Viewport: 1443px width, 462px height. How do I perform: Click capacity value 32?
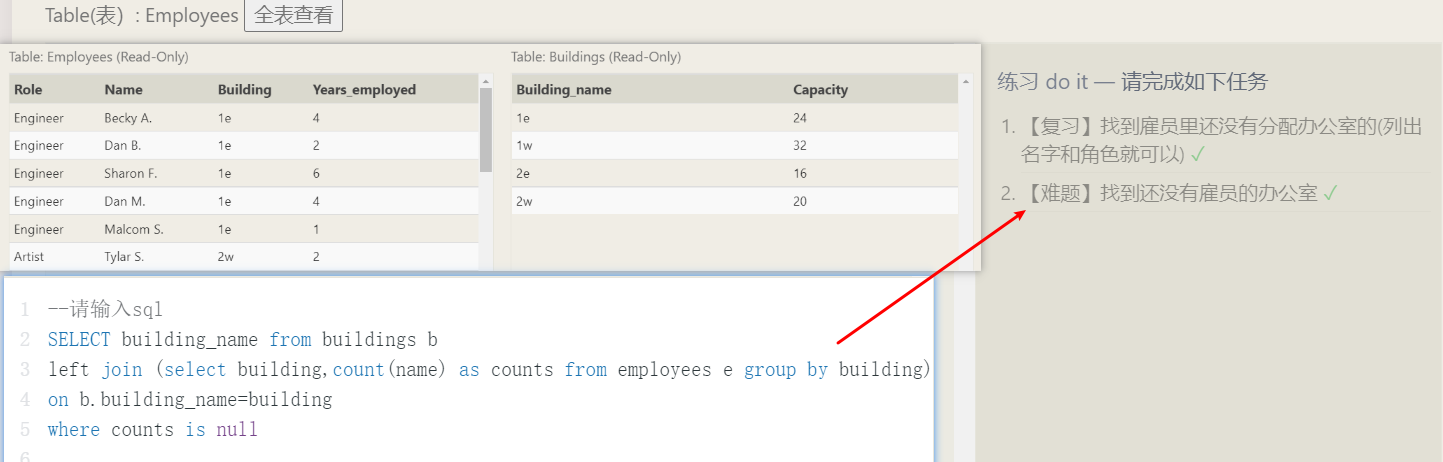[x=800, y=146]
